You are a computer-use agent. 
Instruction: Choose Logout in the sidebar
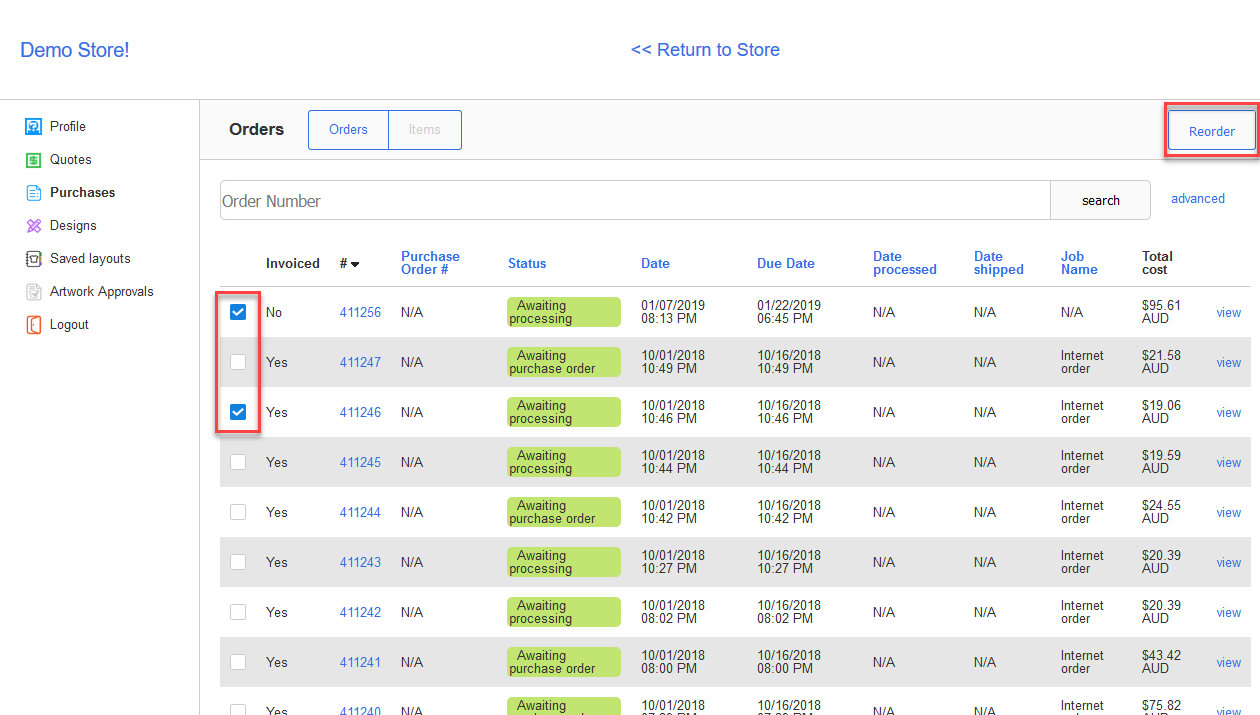(70, 324)
